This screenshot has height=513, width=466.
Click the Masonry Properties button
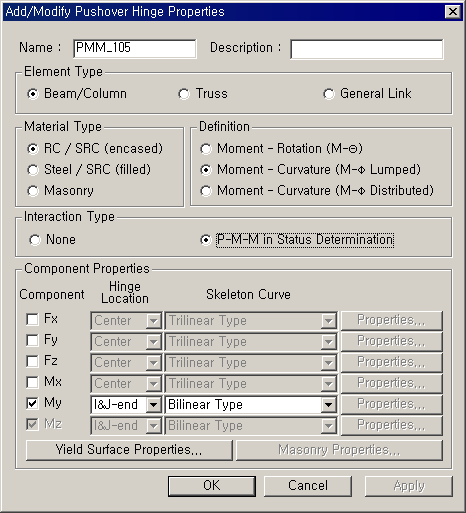[x=339, y=450]
